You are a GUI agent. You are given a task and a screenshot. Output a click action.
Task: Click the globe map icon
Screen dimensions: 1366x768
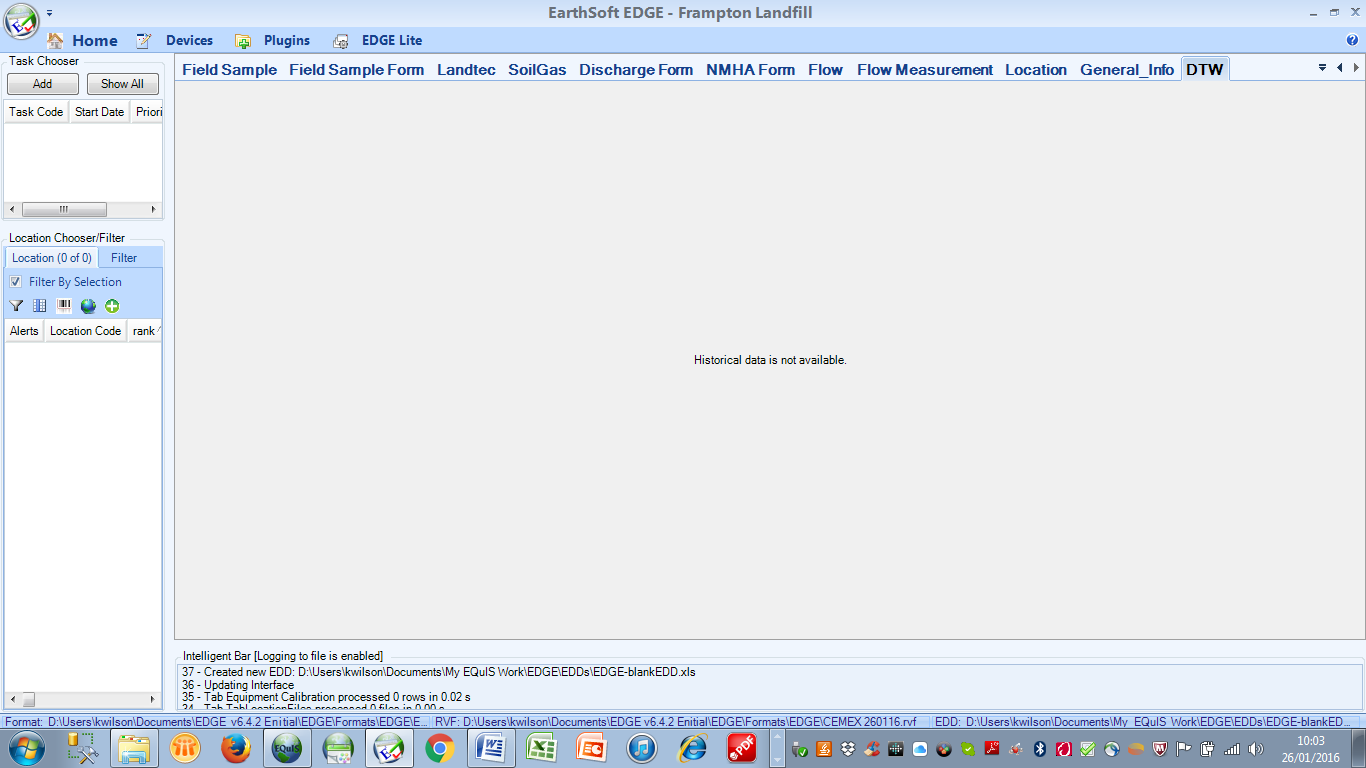coord(88,306)
